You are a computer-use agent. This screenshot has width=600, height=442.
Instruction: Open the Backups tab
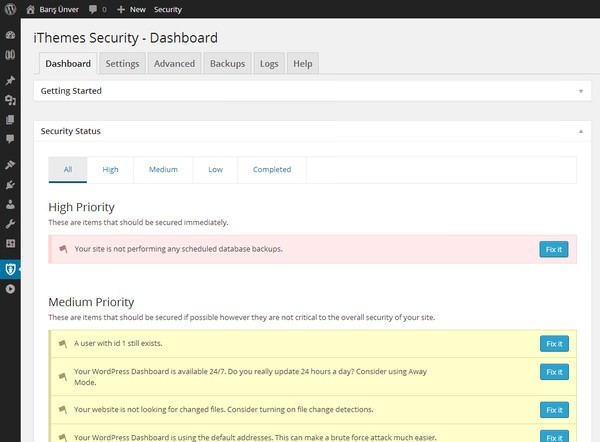click(227, 64)
